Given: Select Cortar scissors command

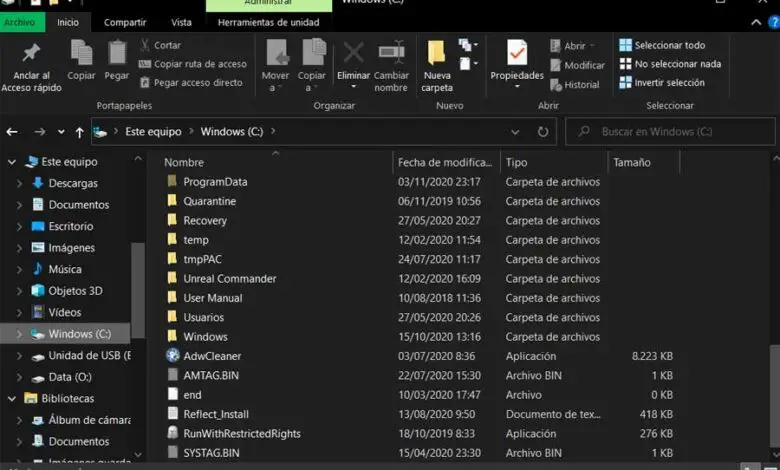Looking at the screenshot, I should point(160,45).
